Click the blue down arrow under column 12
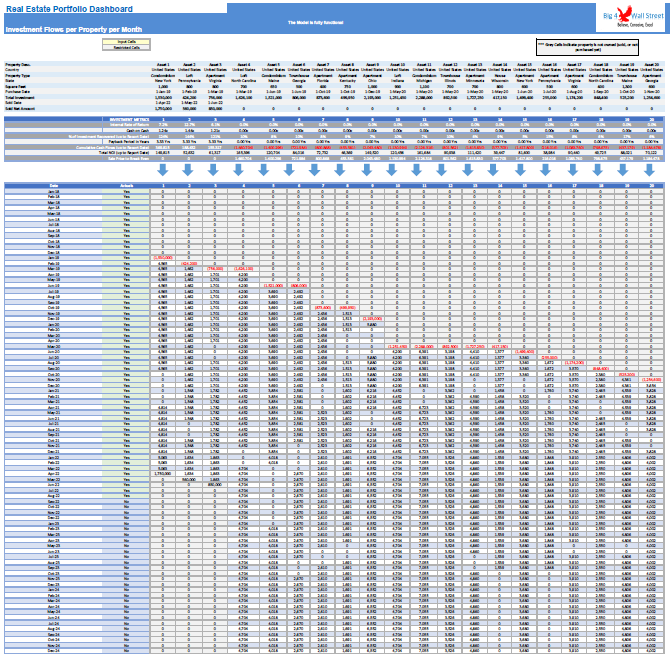 pos(441,170)
